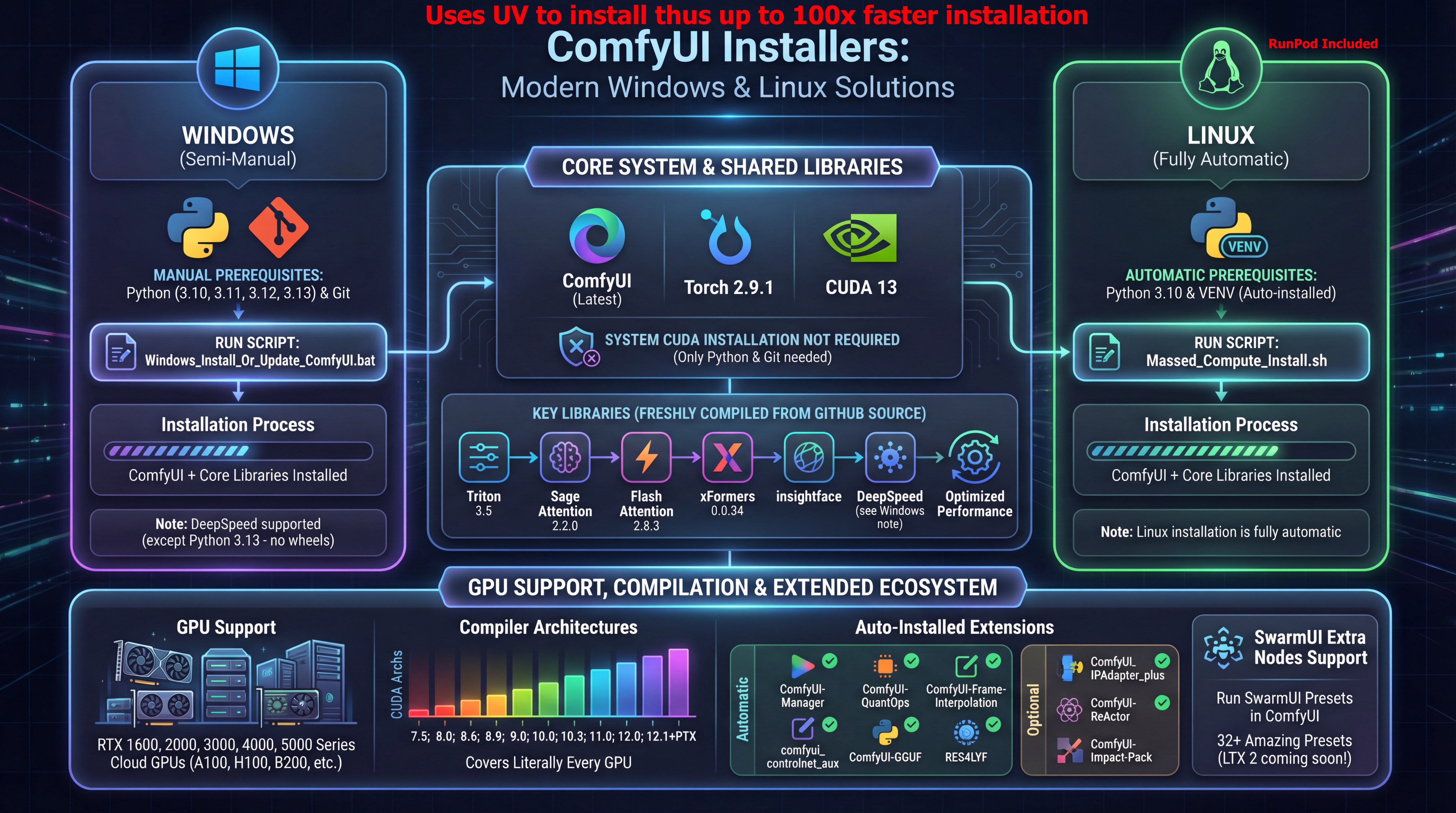Click the NVIDIA CUDA 13 logo
The width and height of the screenshot is (1456, 813).
pos(860,237)
